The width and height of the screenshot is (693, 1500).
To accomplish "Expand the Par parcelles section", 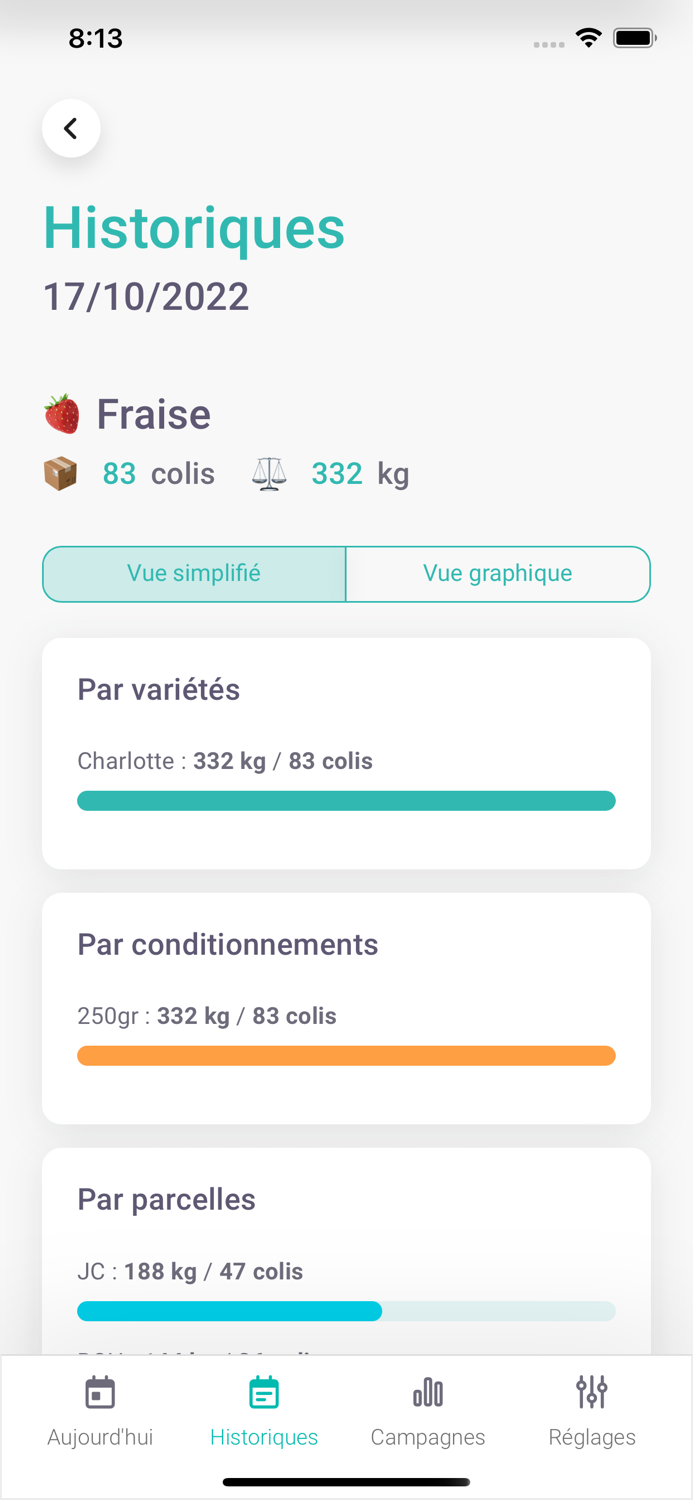I will tap(166, 1199).
